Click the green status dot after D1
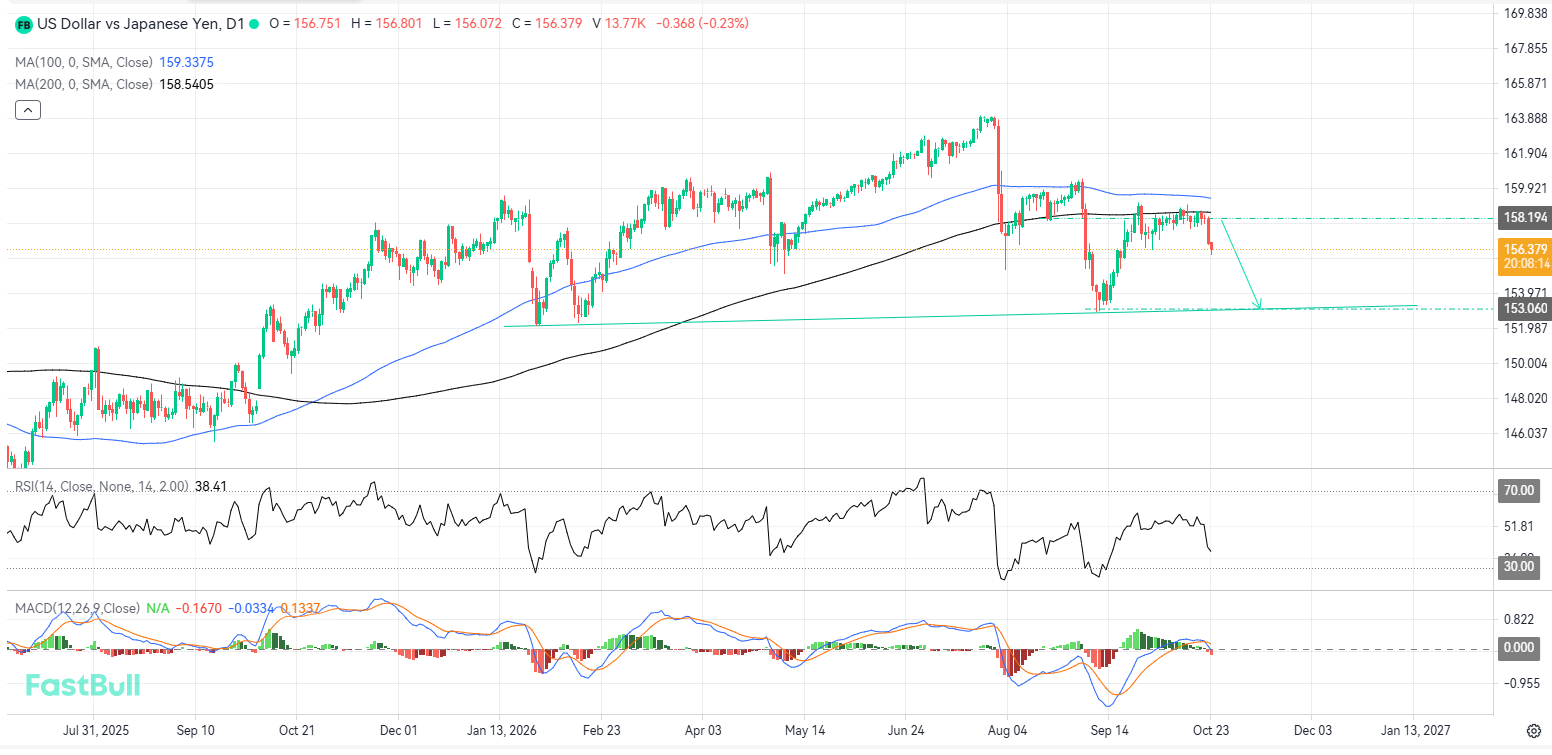 [x=255, y=23]
